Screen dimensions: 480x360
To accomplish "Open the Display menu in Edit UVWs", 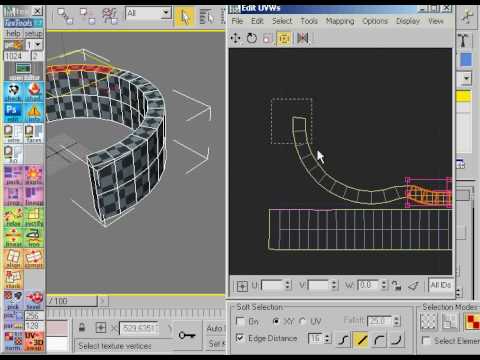I will (x=408, y=21).
